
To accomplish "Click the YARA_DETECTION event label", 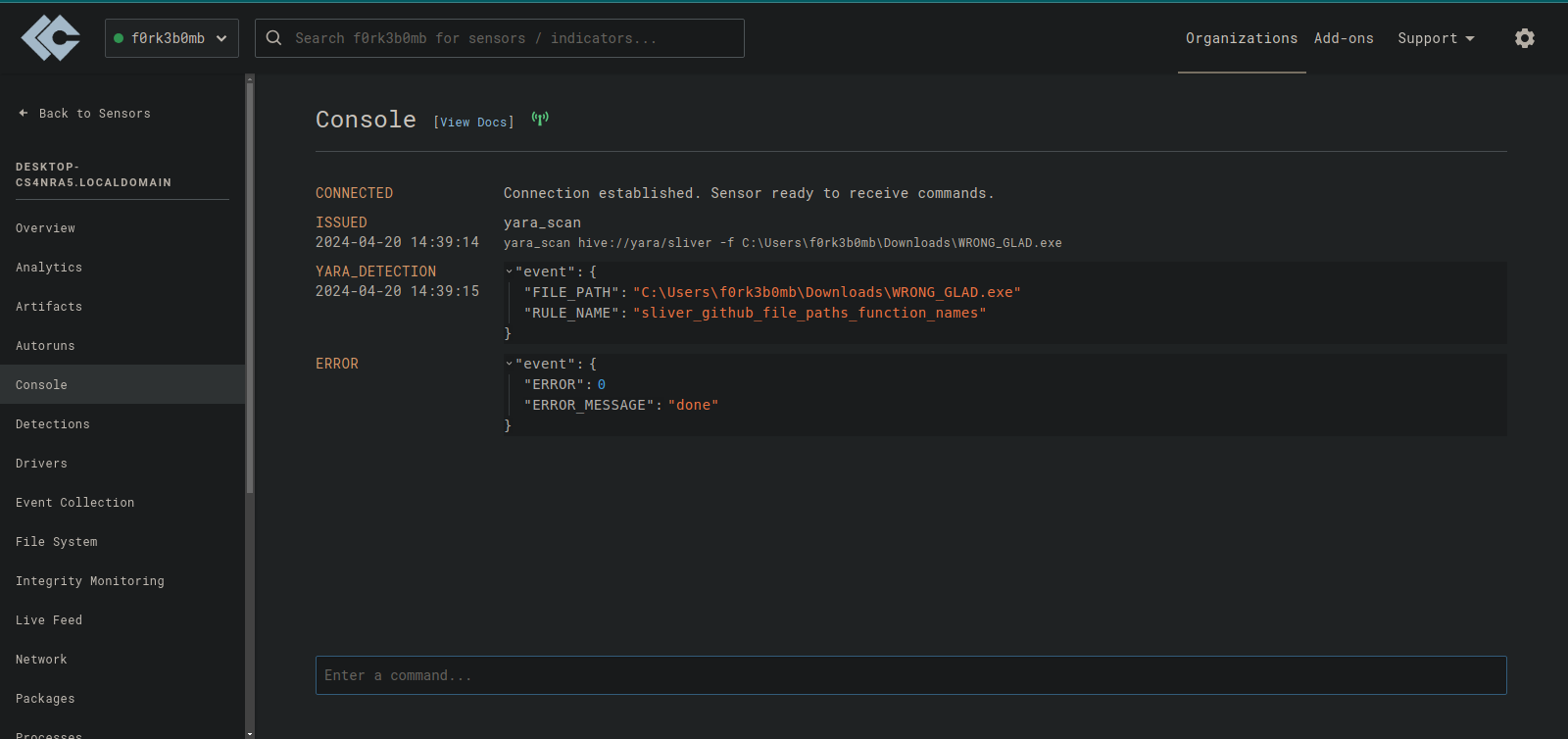I will [x=375, y=271].
